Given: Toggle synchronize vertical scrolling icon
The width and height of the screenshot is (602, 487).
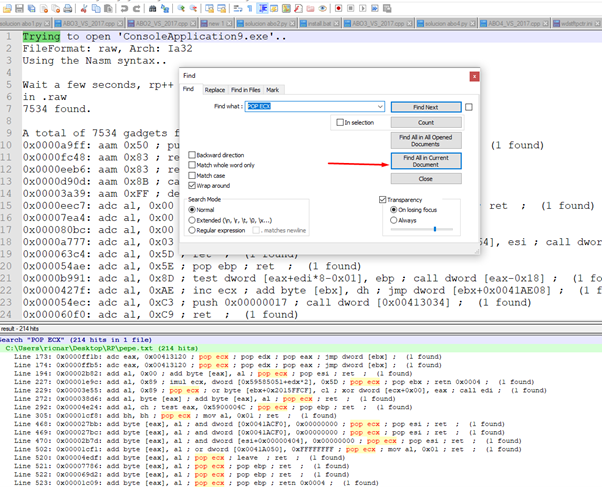Looking at the screenshot, I should (x=209, y=8).
